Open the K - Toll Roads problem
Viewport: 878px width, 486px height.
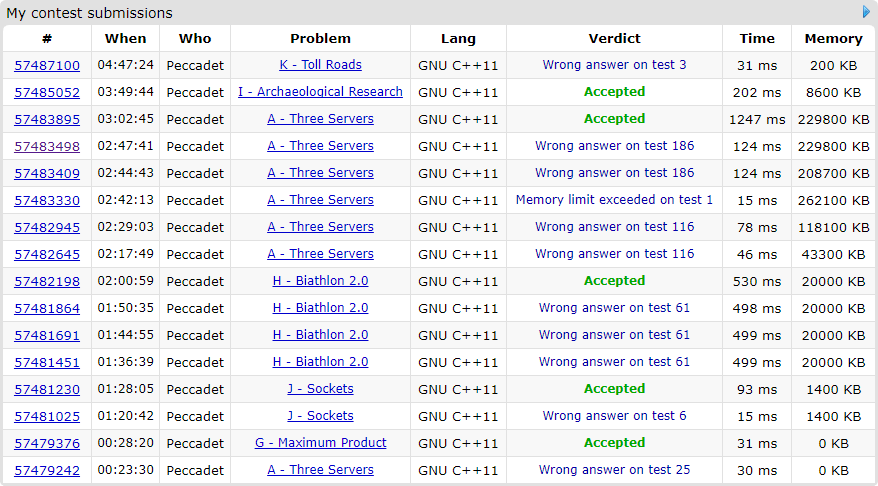pos(320,65)
